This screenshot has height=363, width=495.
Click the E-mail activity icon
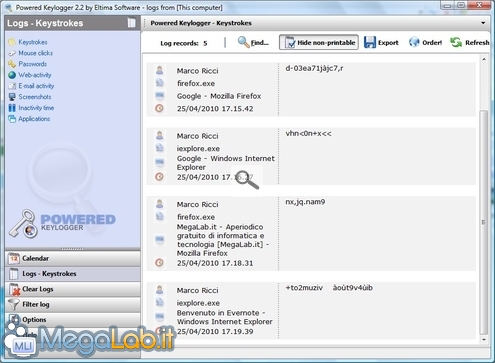(12, 86)
